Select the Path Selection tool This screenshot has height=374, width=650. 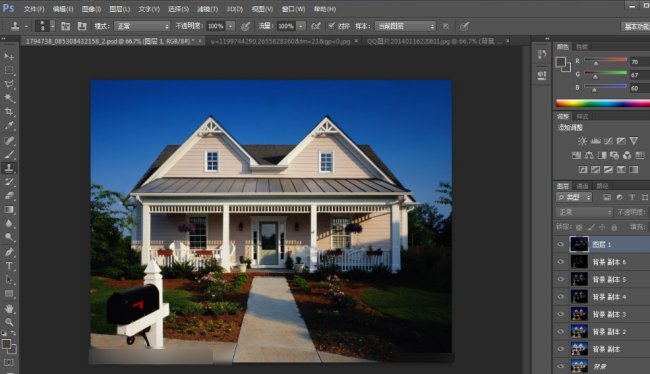coord(9,280)
